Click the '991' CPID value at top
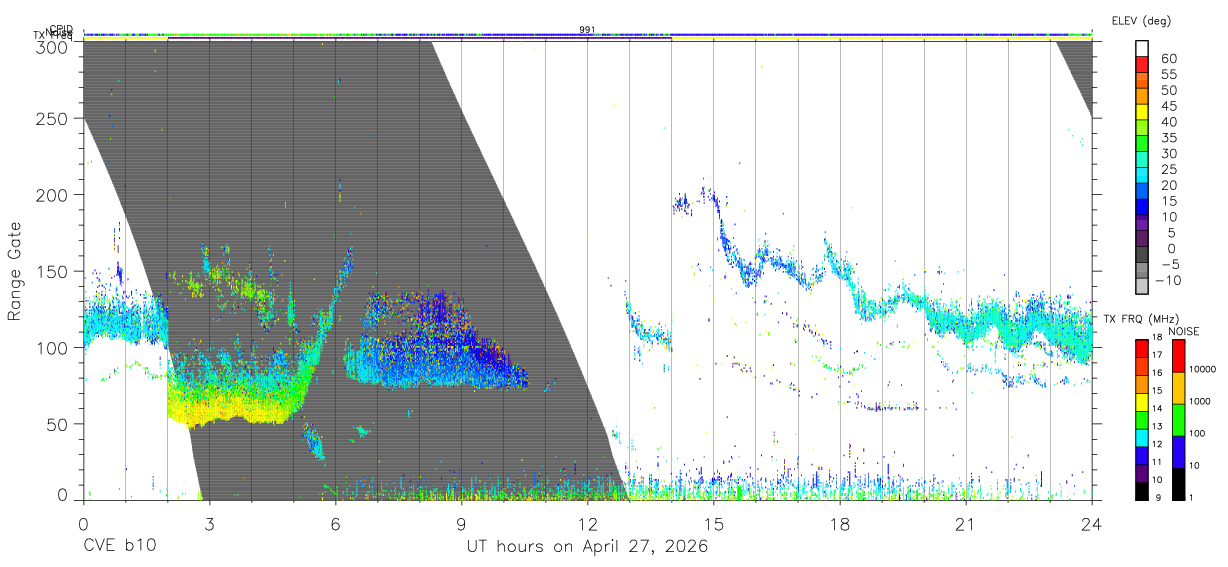 point(587,30)
